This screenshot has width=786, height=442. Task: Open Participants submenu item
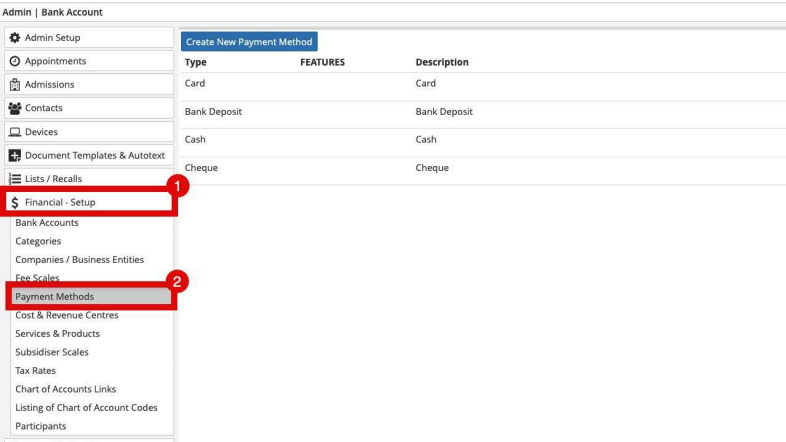click(41, 426)
